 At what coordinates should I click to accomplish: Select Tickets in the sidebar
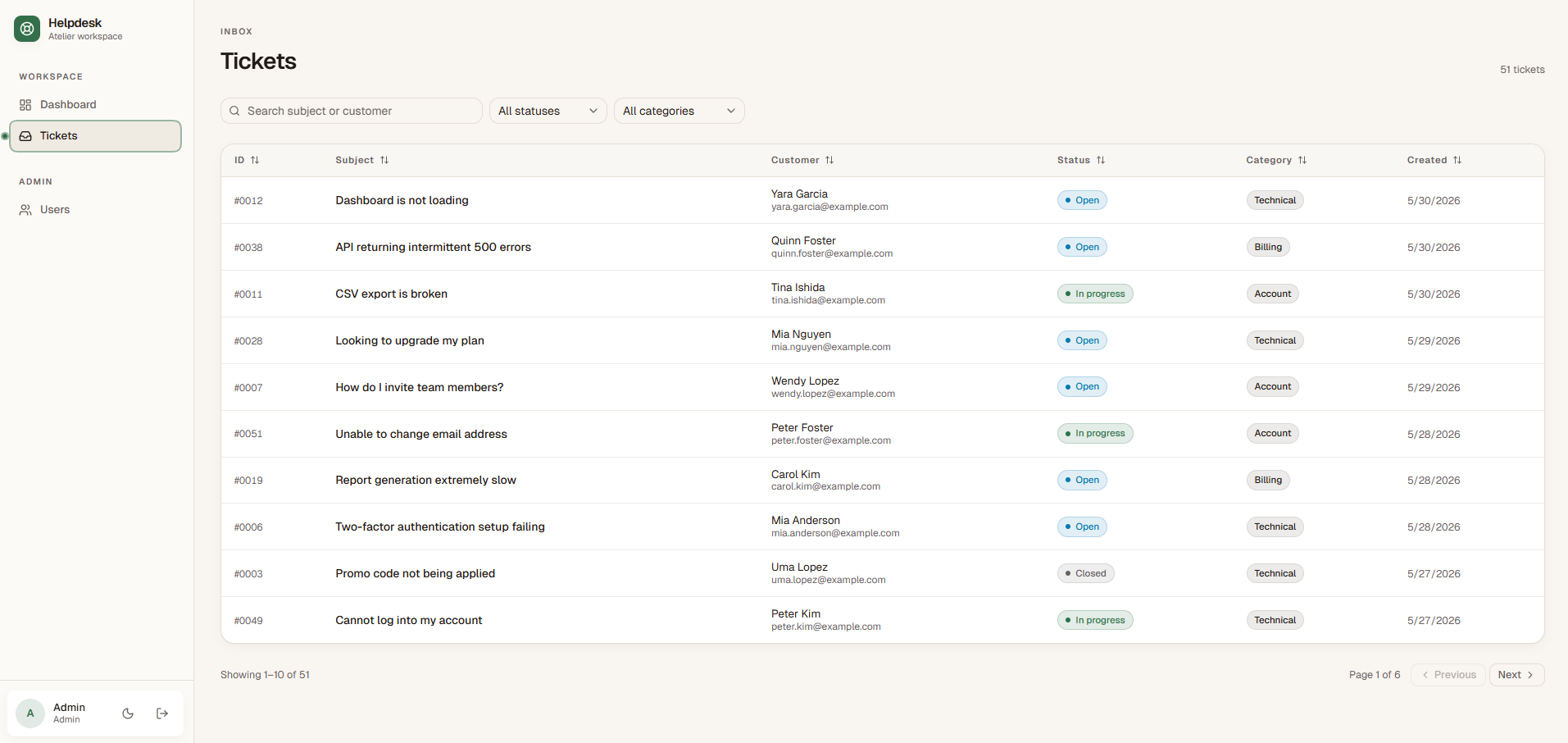(95, 136)
